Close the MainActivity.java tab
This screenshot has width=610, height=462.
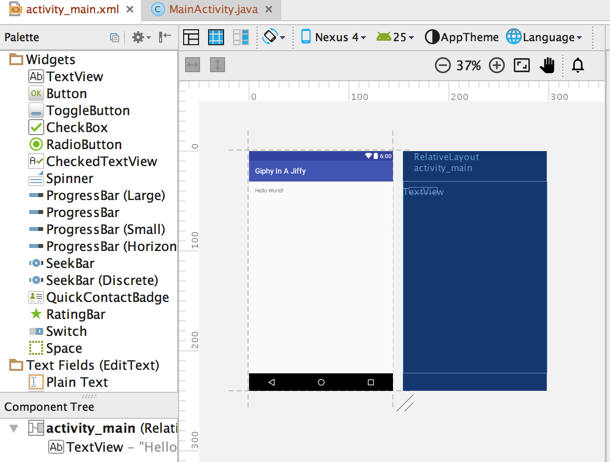coord(269,9)
